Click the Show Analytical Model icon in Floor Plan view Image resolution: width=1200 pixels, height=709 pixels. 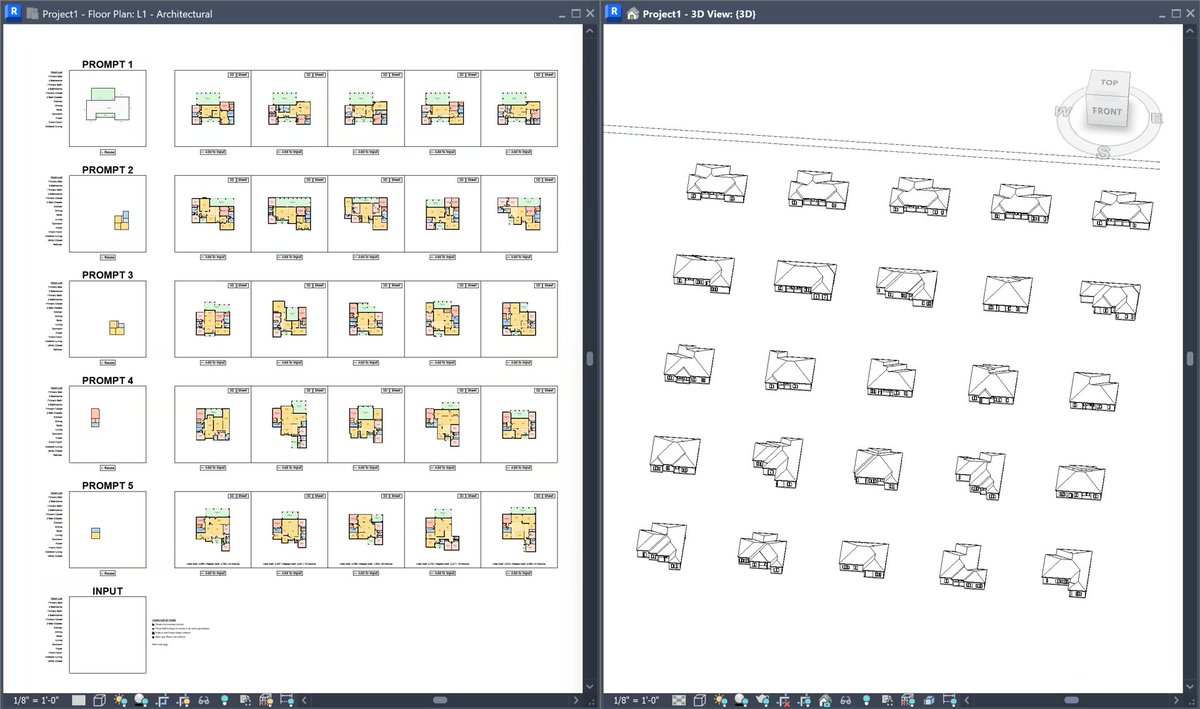266,700
